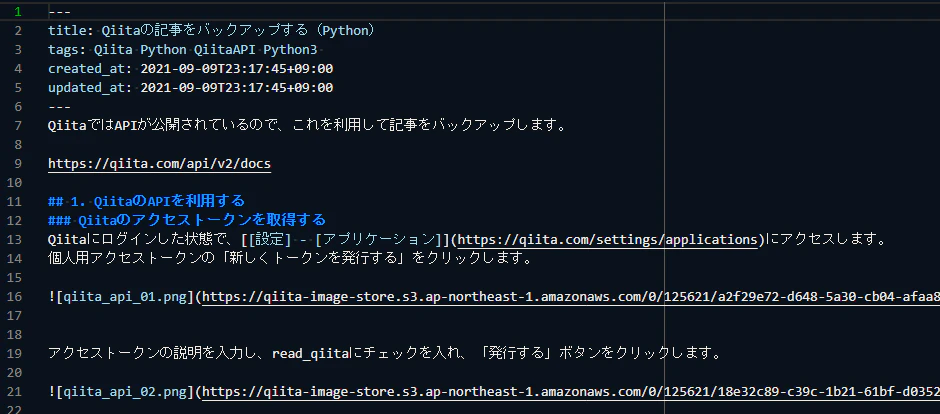
Task: Click the opening --- on line 1
Action: click(59, 11)
